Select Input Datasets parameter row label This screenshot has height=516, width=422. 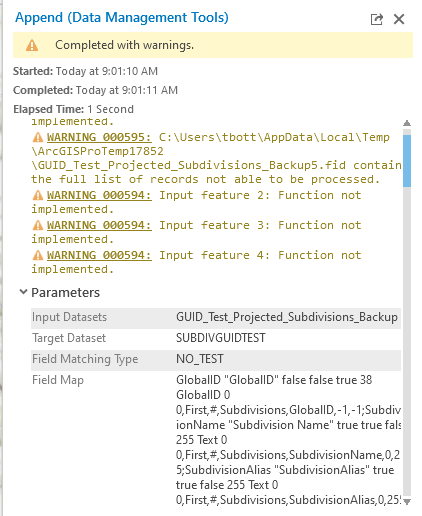(69, 317)
